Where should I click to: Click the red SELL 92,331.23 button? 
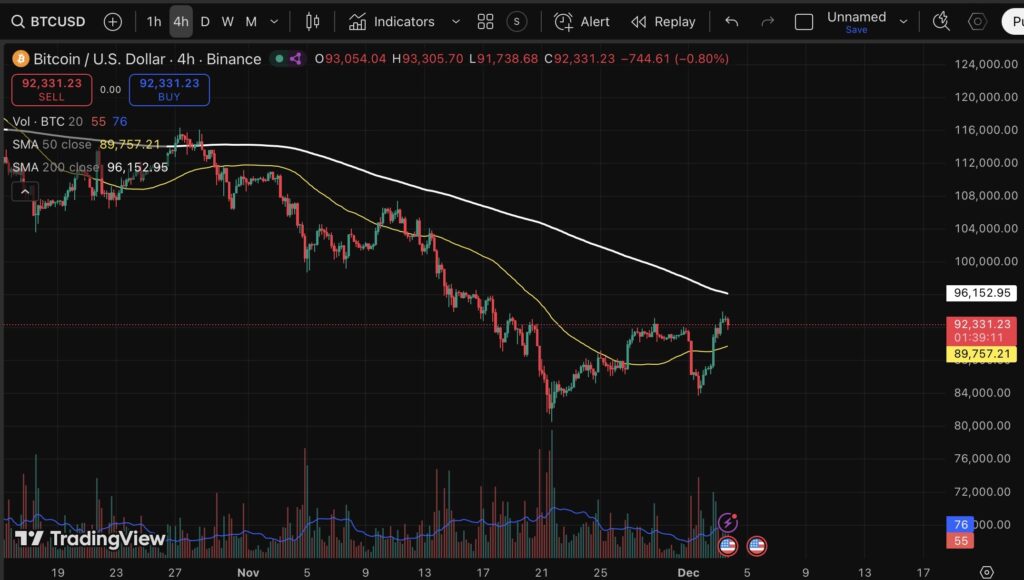pos(51,89)
